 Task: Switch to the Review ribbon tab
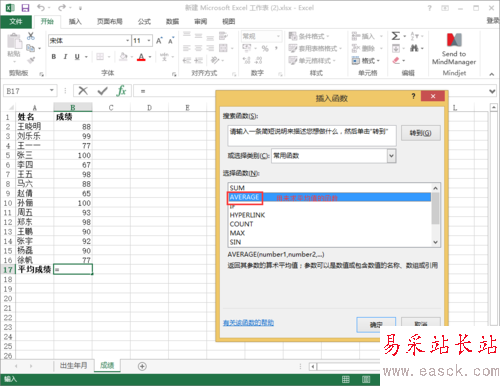(x=200, y=22)
